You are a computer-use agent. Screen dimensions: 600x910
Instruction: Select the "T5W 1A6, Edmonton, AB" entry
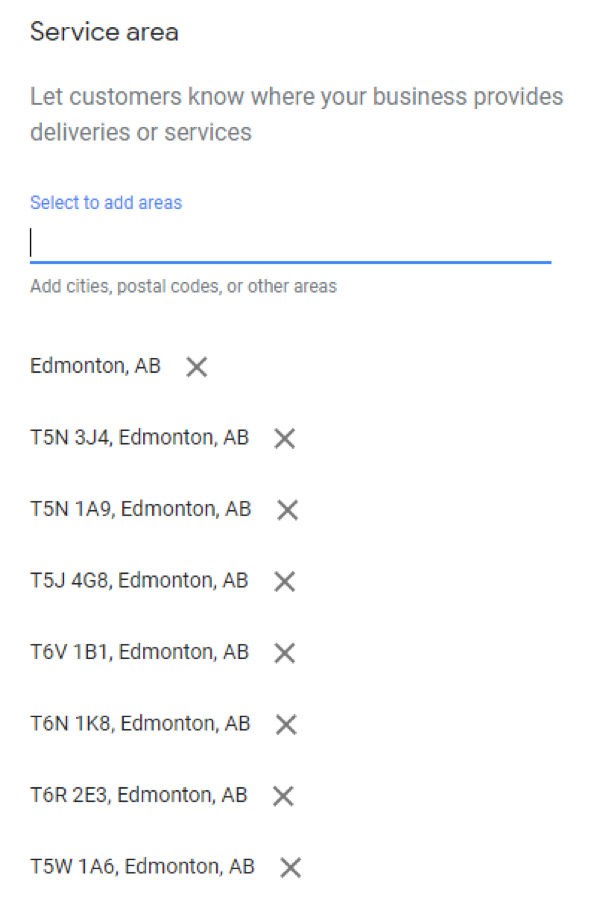pos(142,867)
